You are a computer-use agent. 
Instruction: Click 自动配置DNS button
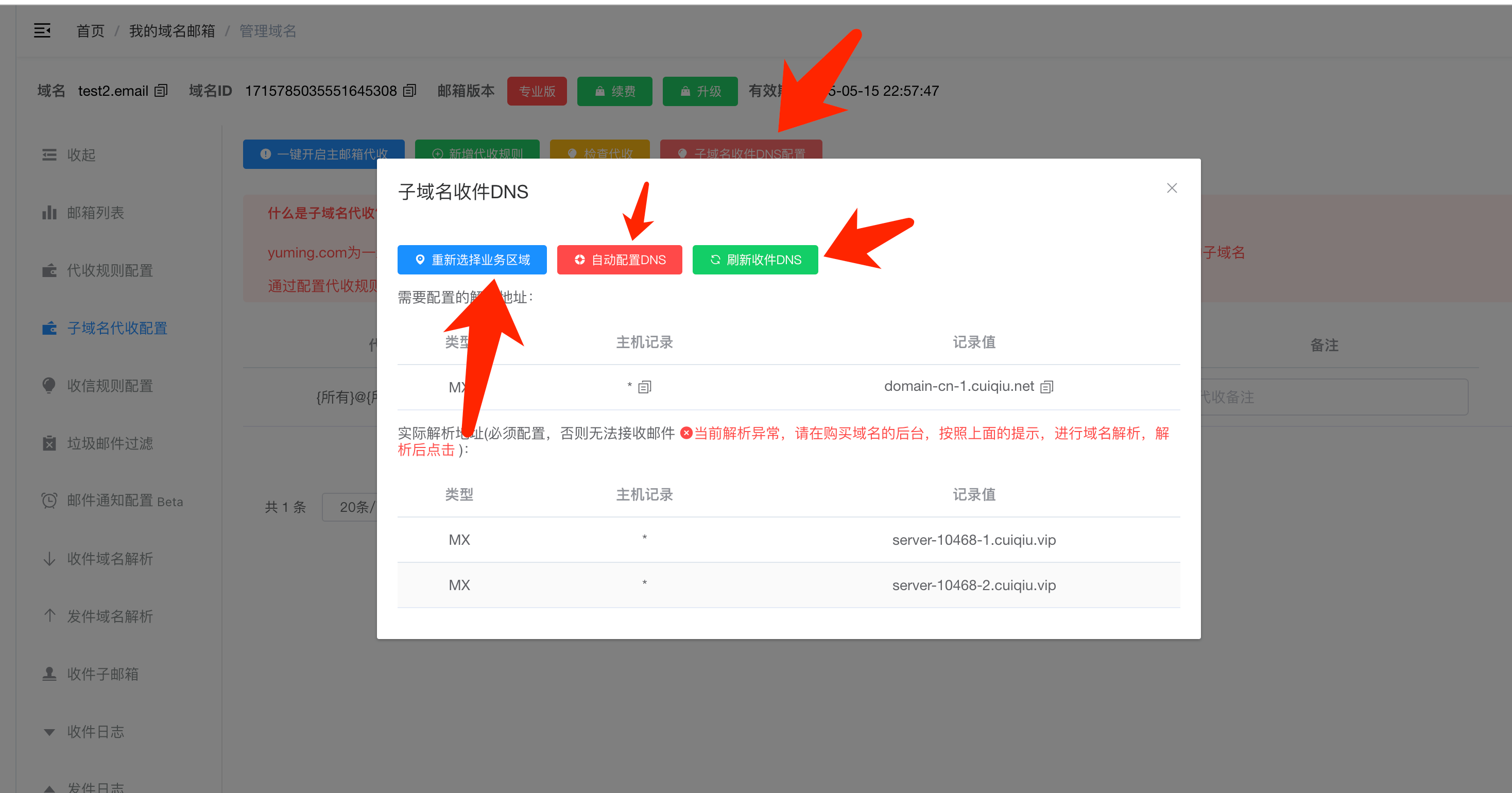(x=619, y=260)
